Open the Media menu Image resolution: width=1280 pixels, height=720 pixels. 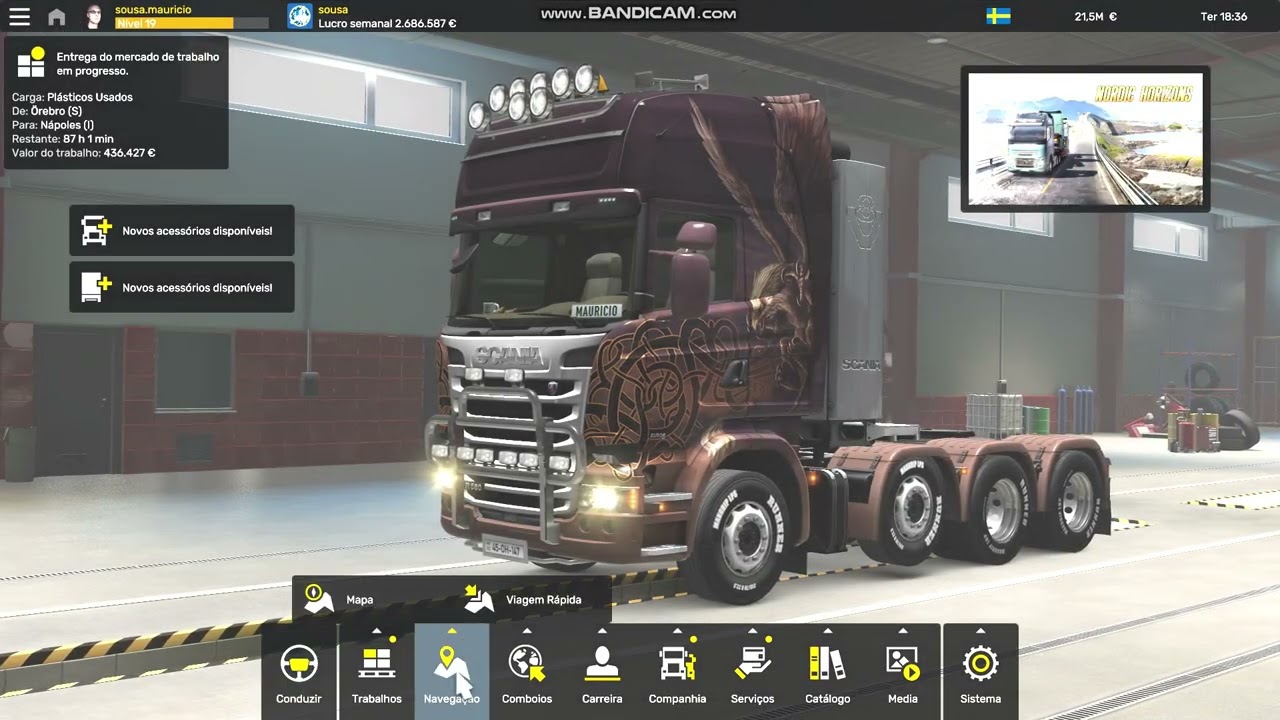click(903, 672)
